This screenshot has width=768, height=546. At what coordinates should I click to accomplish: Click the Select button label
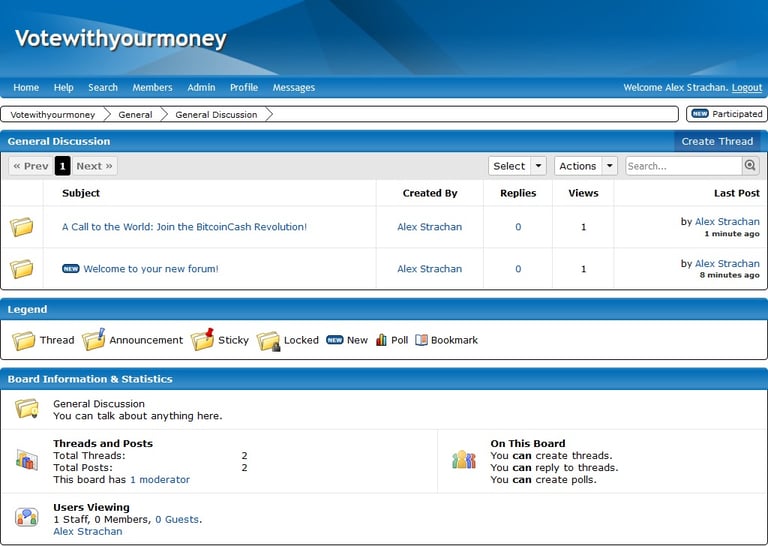(x=509, y=166)
